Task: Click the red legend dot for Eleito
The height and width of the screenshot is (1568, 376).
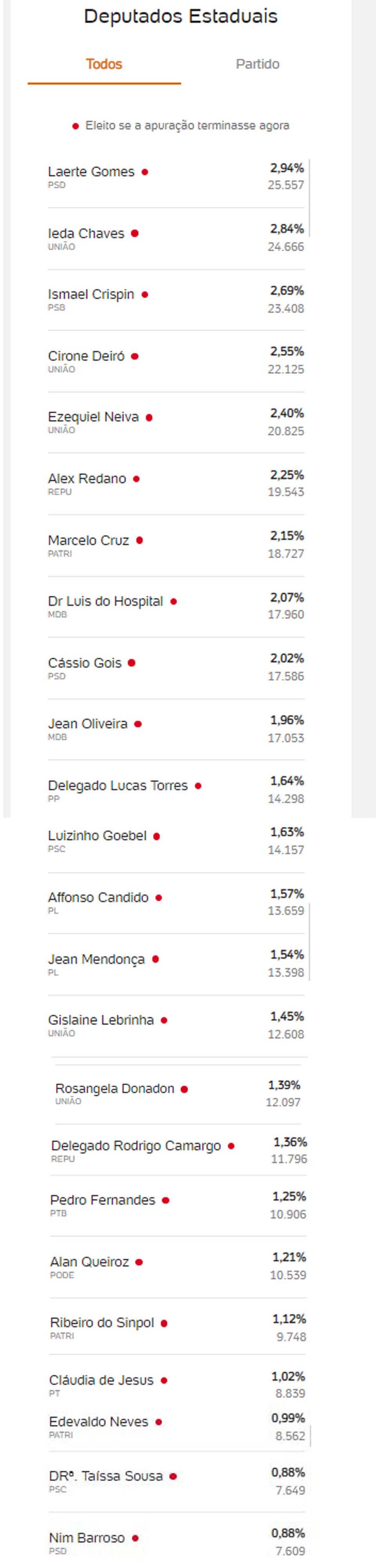Action: (x=76, y=127)
